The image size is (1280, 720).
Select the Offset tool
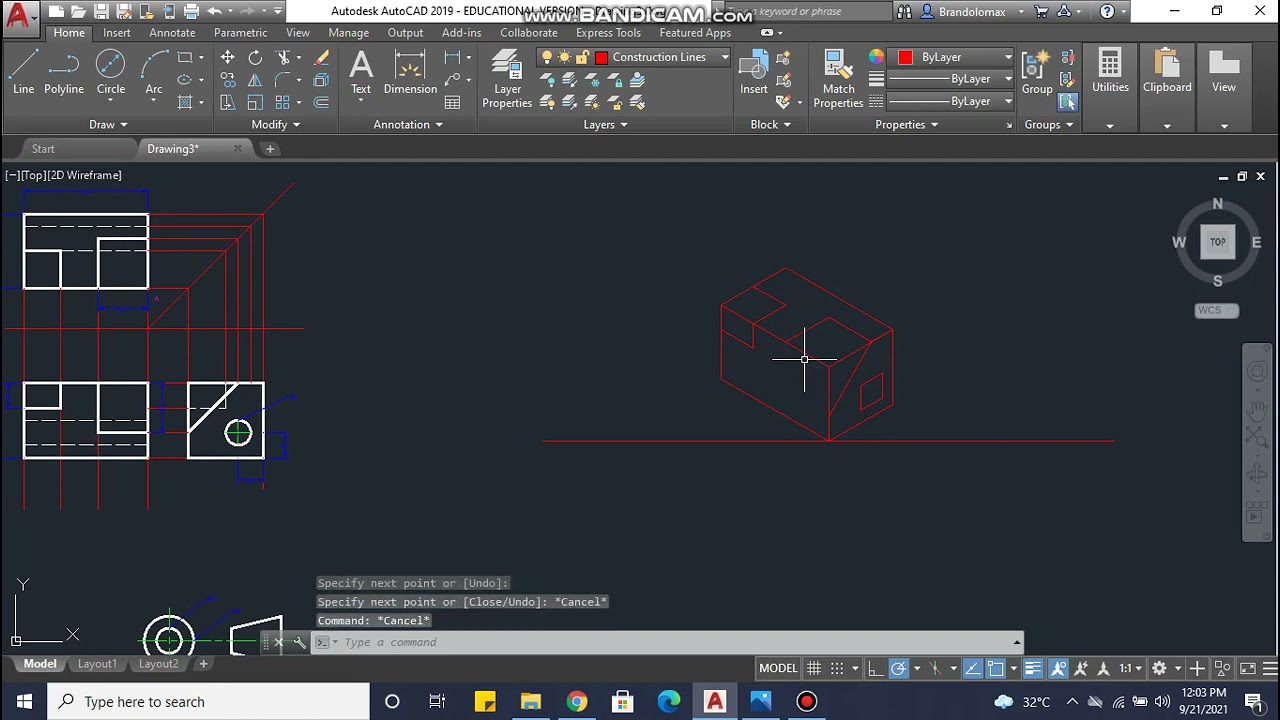(x=321, y=102)
